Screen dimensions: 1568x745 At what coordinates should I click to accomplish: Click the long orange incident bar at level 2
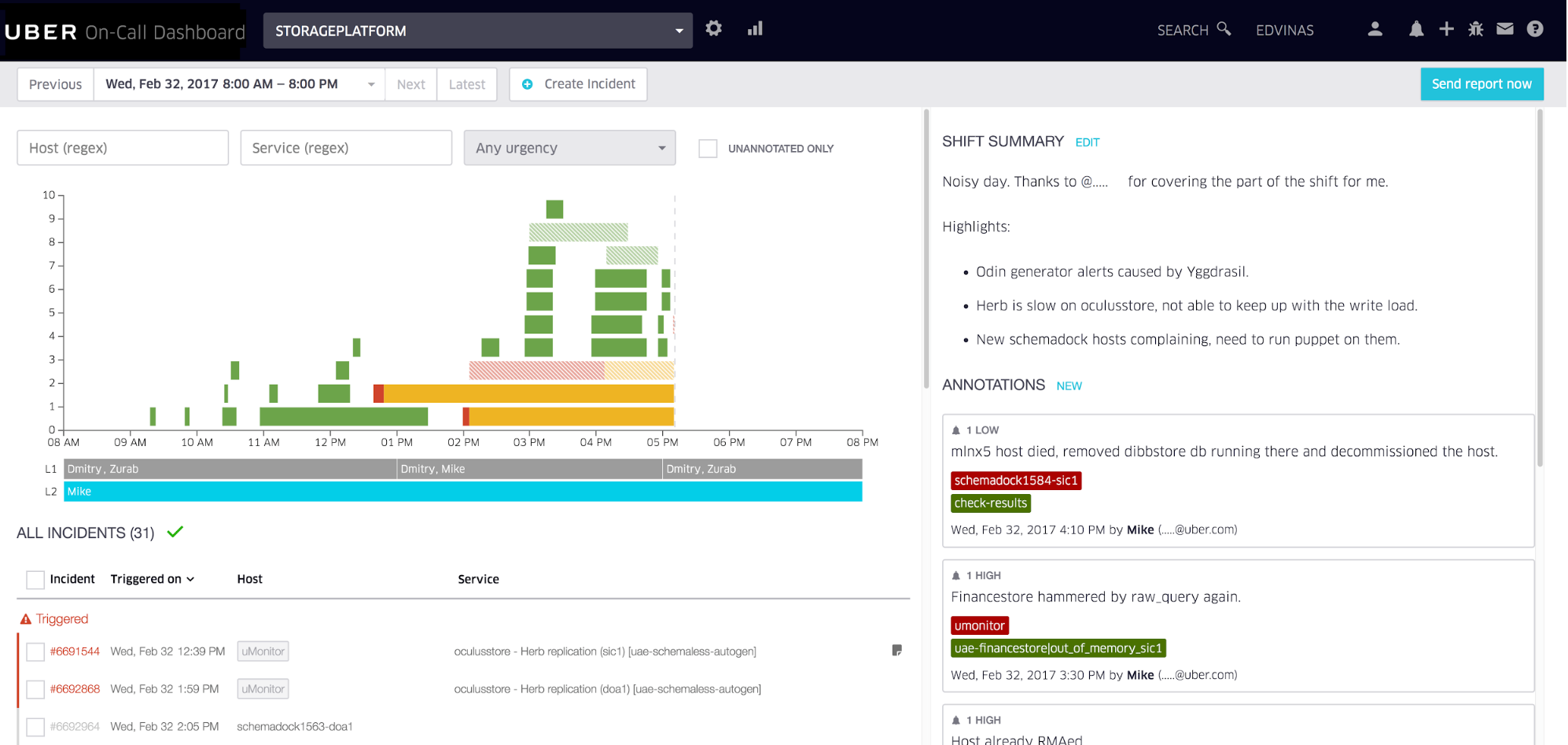528,393
